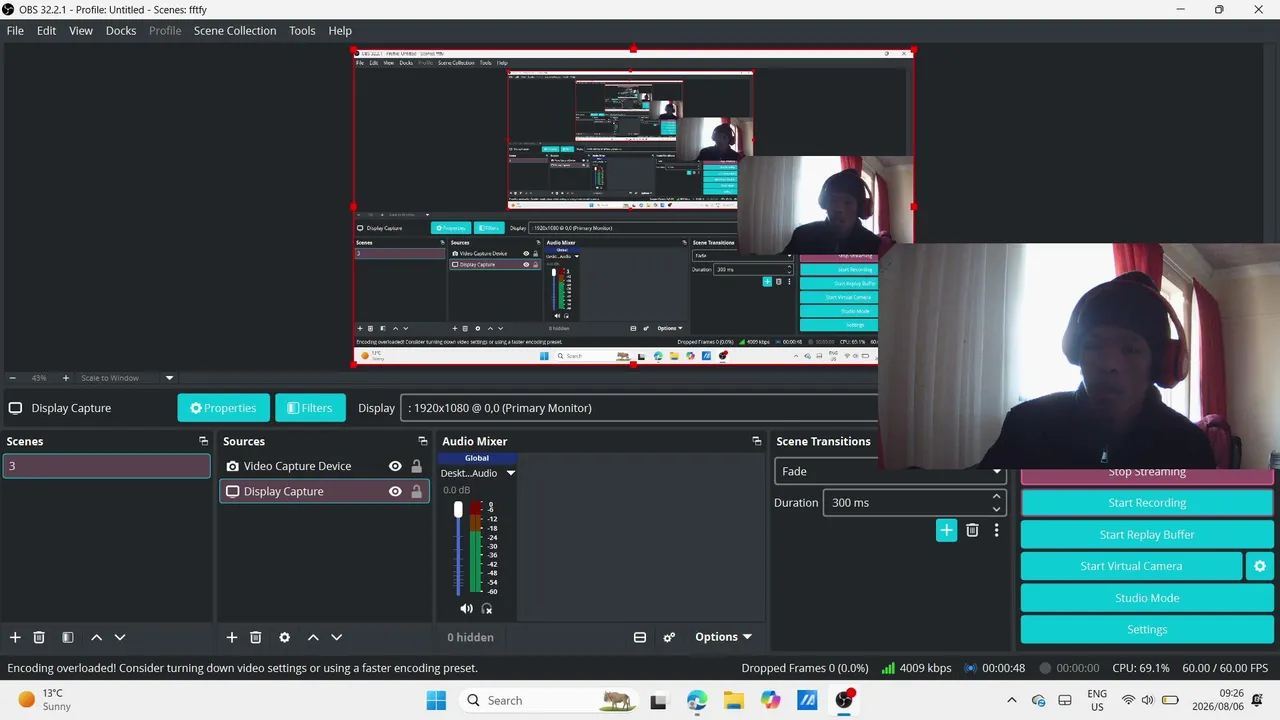Image resolution: width=1280 pixels, height=720 pixels.
Task: Select scene "3" in the Scenes list
Action: 107,466
